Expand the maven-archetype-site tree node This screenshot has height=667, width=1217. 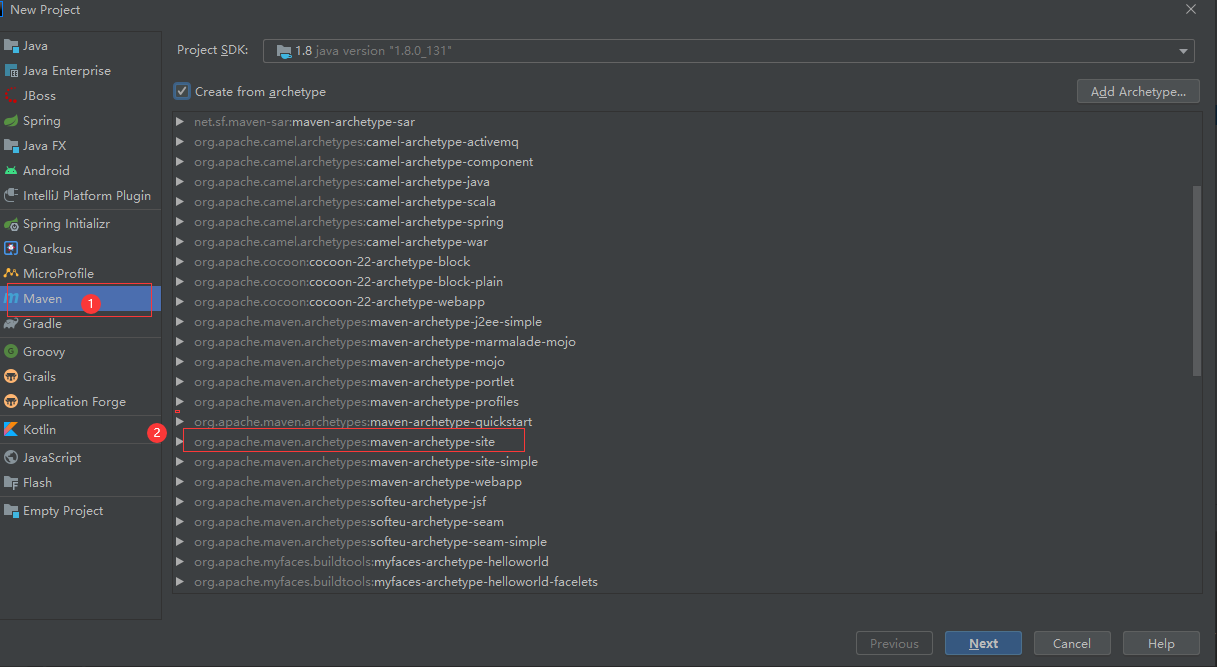[180, 442]
